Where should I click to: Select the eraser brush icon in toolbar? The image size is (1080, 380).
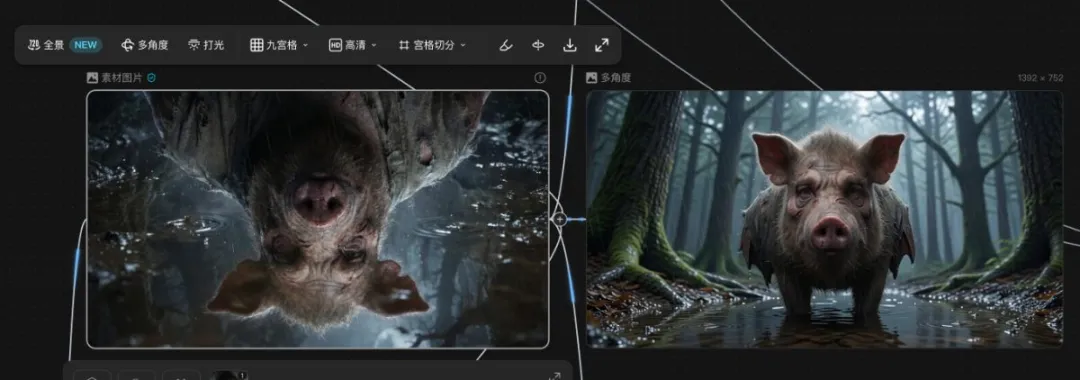pyautogui.click(x=506, y=45)
